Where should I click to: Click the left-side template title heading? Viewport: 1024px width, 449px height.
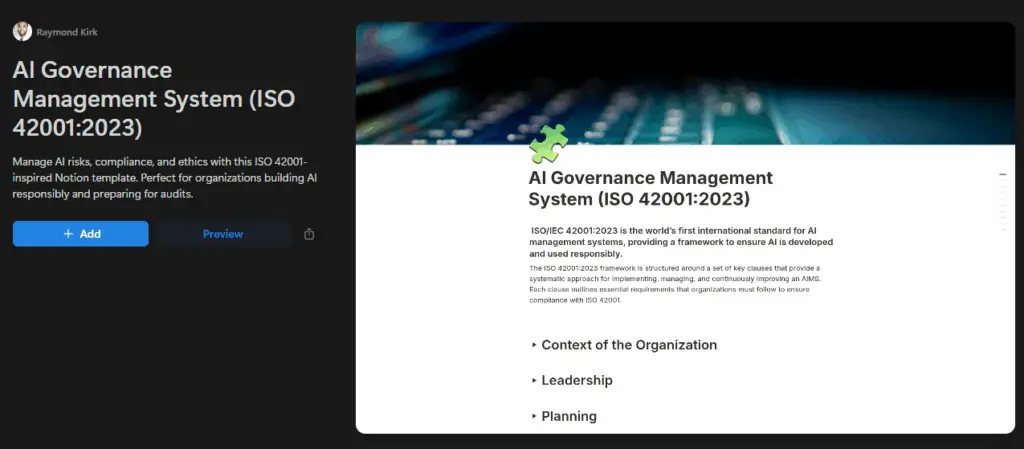154,100
